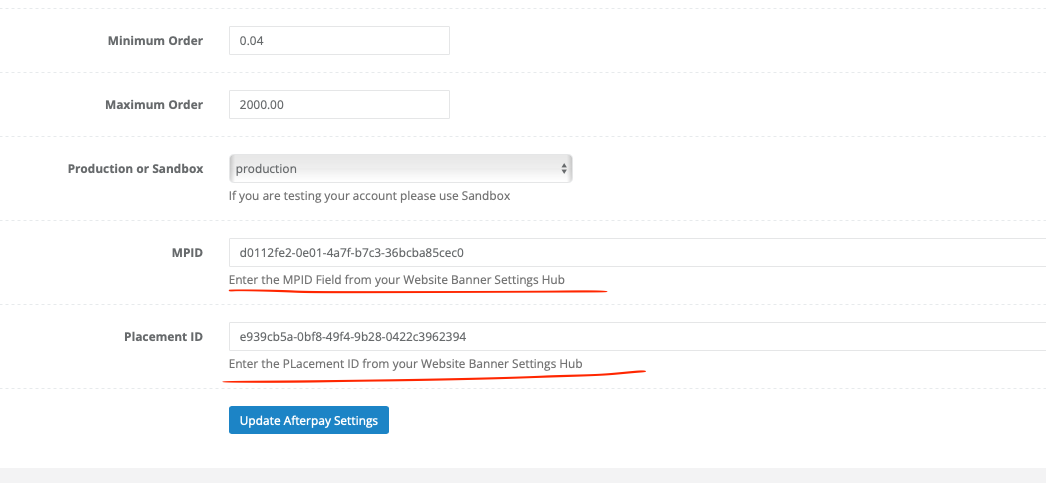Click the Minimum Order input field
Screen dimensions: 1046x483
pyautogui.click(x=339, y=41)
